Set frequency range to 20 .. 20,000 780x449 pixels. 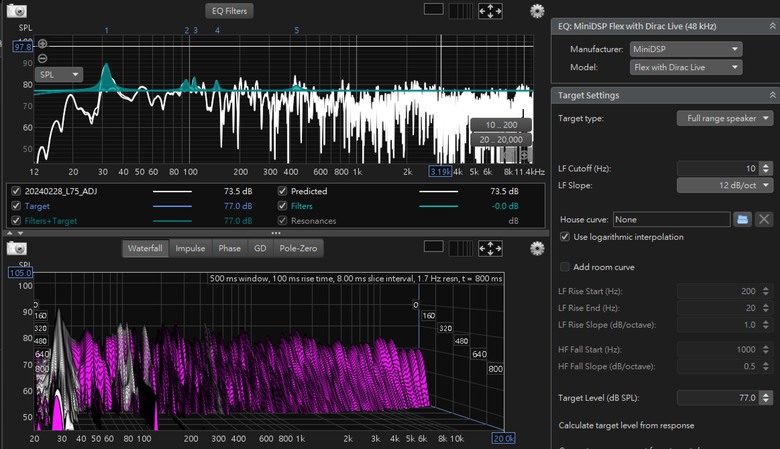point(501,140)
